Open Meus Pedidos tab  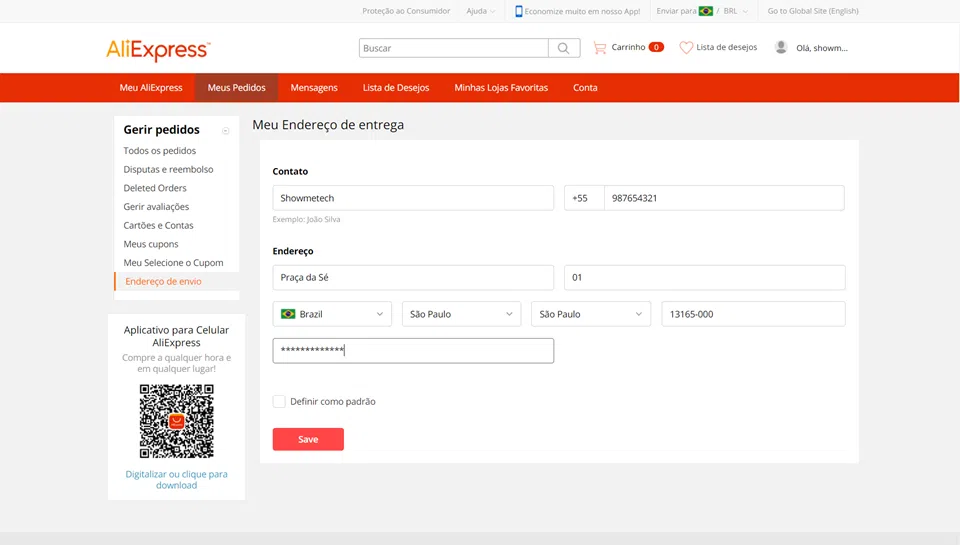click(x=236, y=88)
